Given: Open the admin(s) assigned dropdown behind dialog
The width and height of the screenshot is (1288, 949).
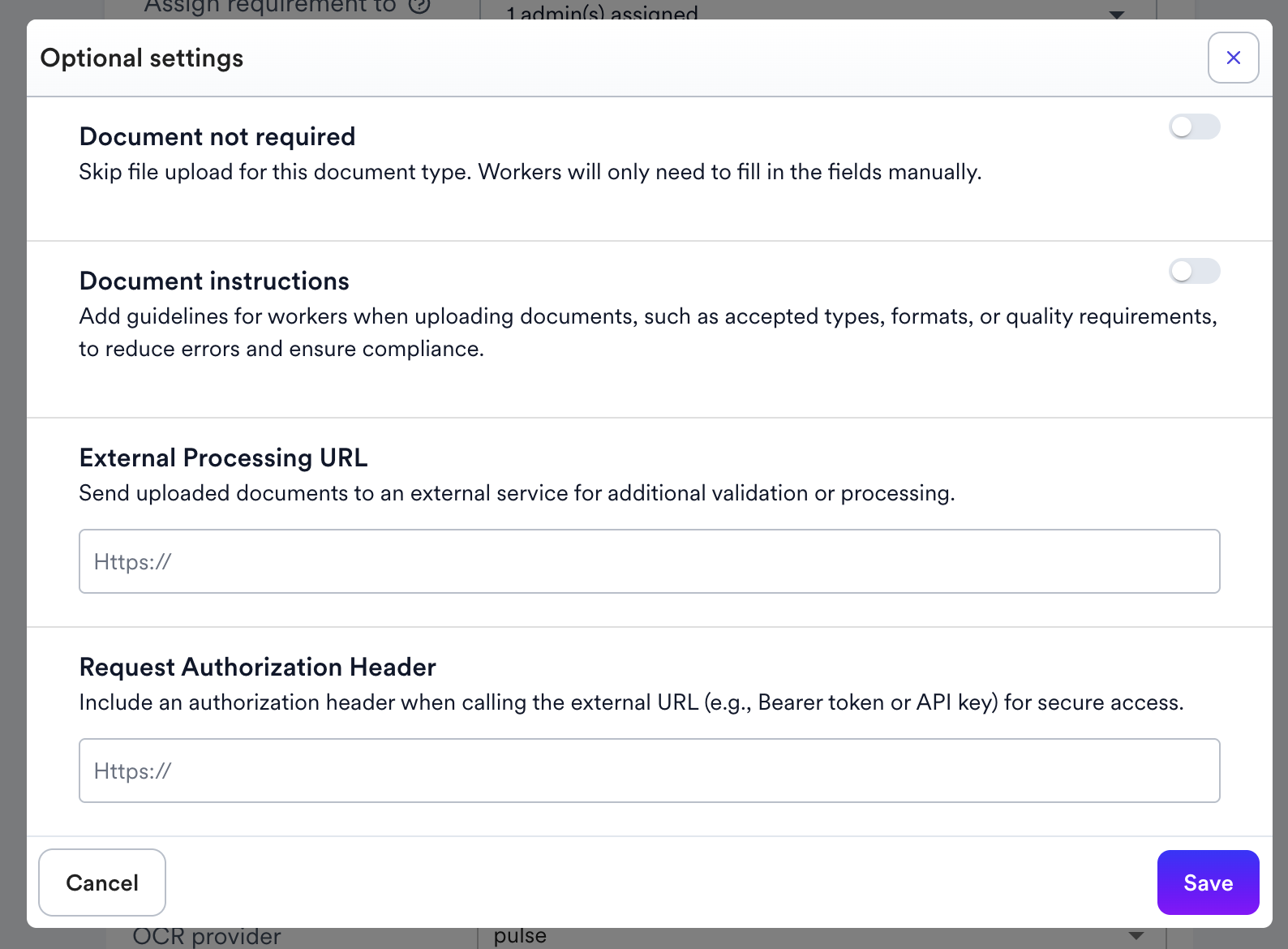Looking at the screenshot, I should click(x=818, y=11).
